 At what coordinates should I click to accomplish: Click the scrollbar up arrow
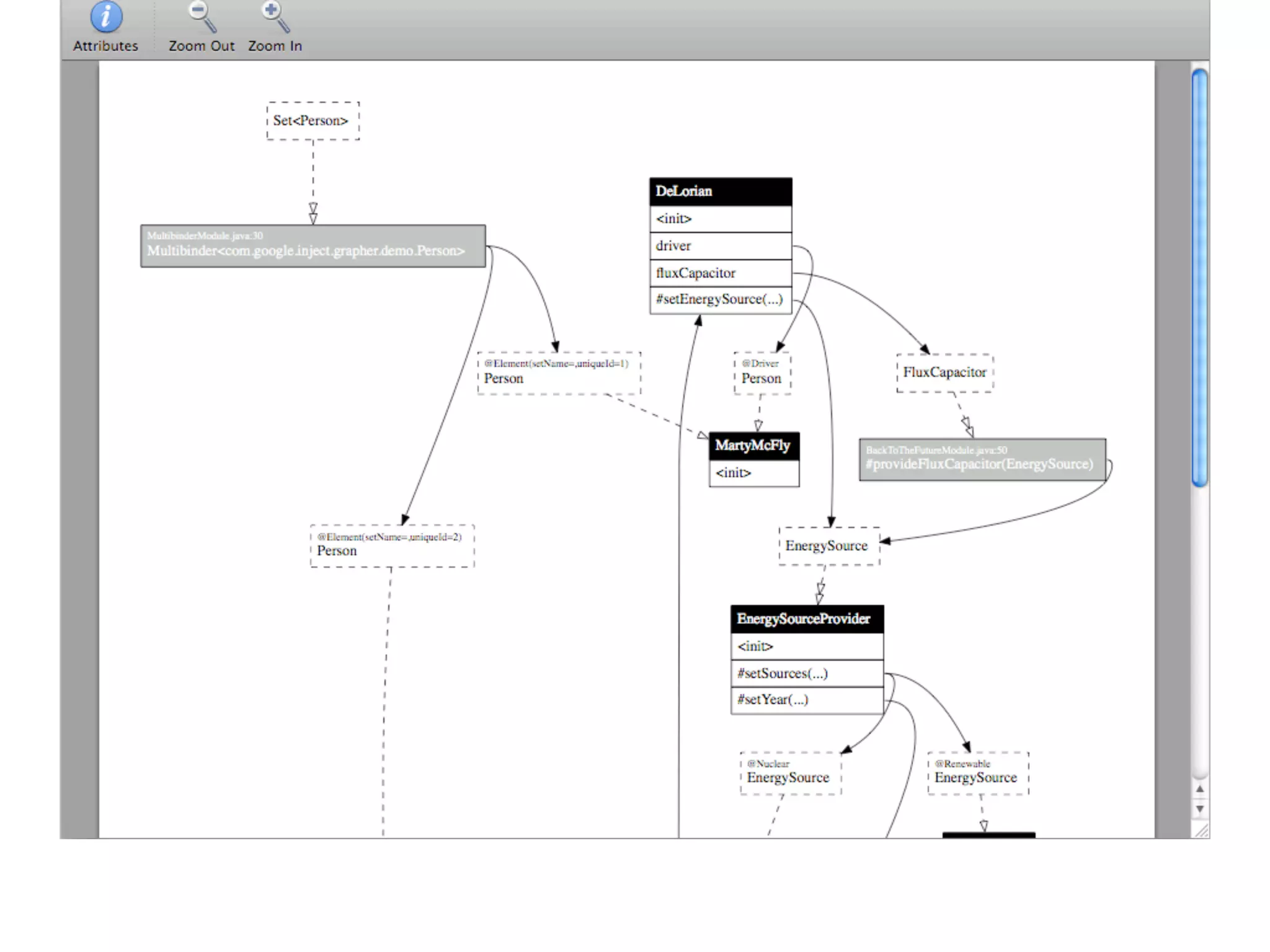[x=1200, y=789]
